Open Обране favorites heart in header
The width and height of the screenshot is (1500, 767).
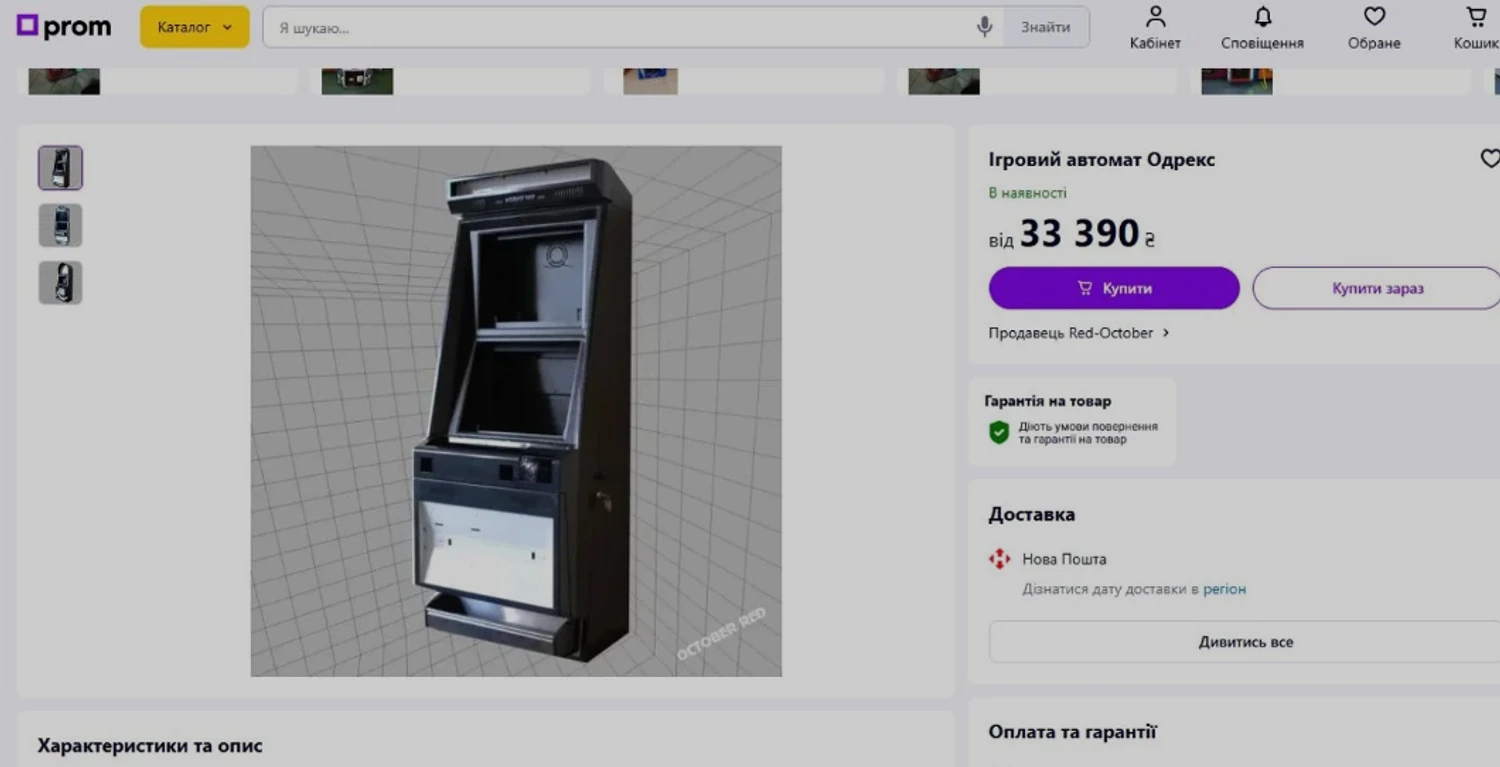(1374, 28)
